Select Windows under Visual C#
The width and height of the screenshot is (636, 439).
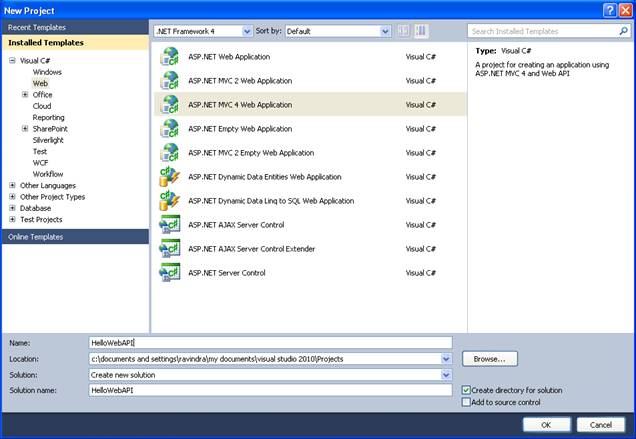coord(47,72)
